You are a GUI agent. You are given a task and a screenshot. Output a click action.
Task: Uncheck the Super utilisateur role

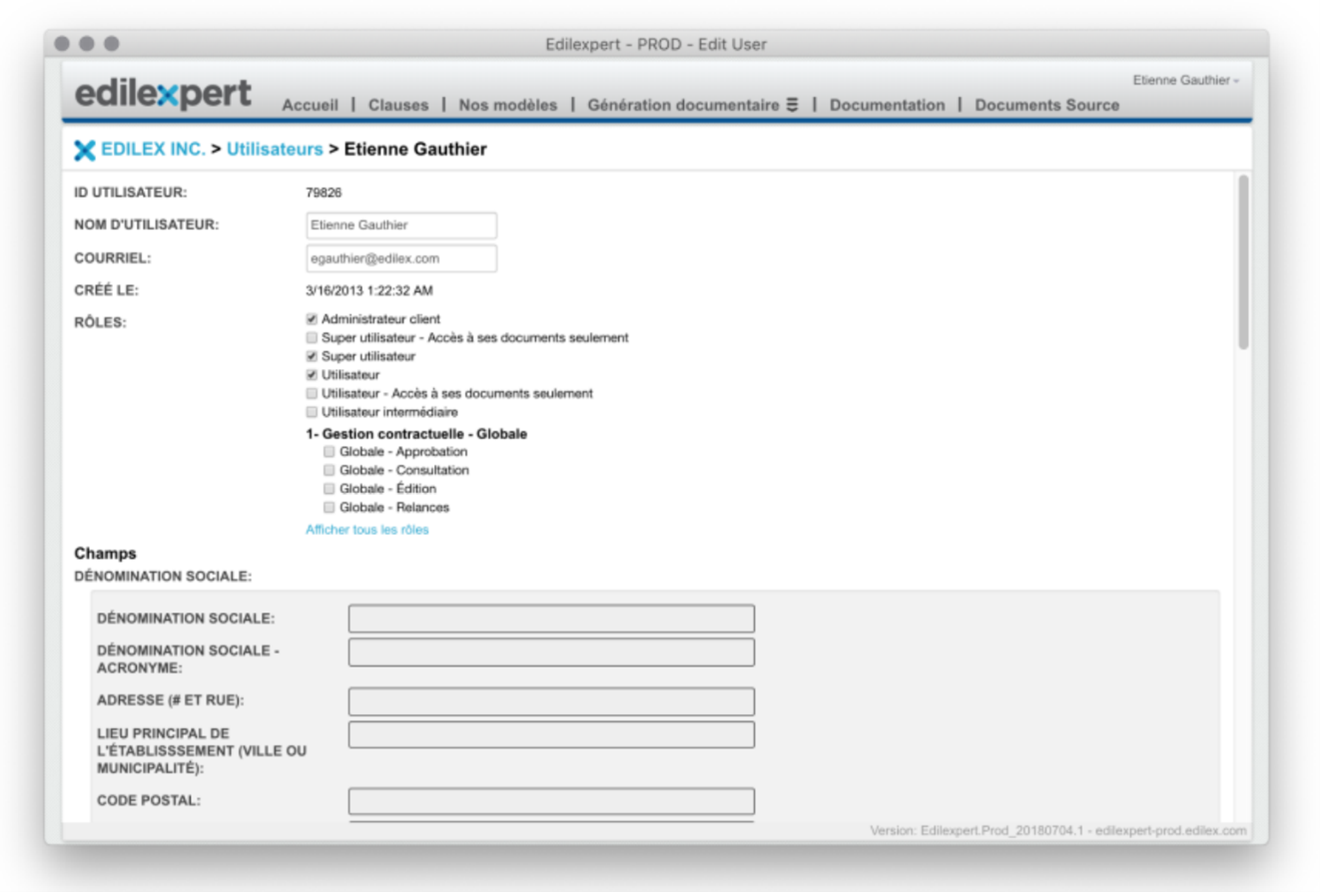click(312, 357)
